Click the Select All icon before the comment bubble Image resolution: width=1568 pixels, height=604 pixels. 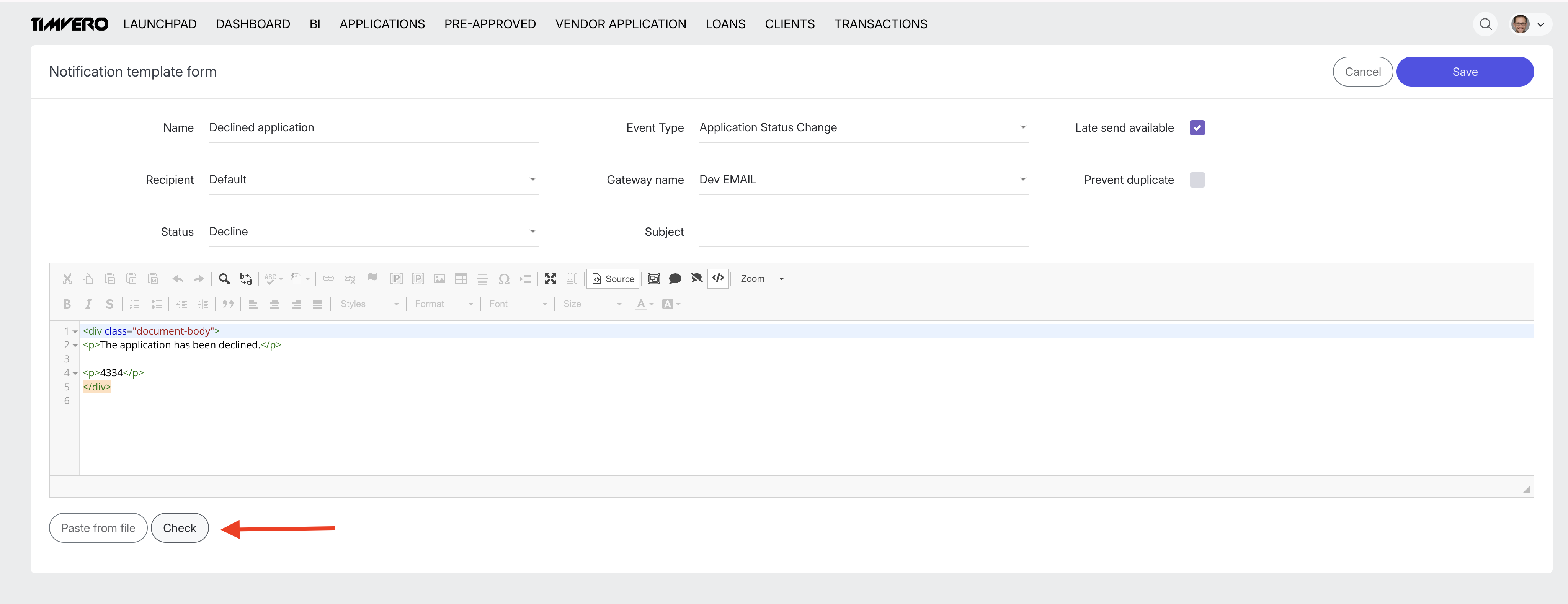653,279
